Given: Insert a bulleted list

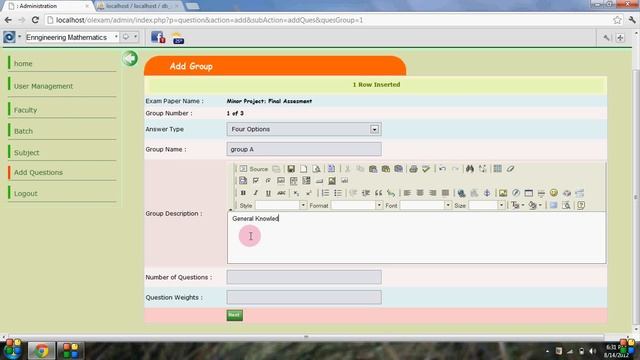Looking at the screenshot, I should pyautogui.click(x=338, y=193).
